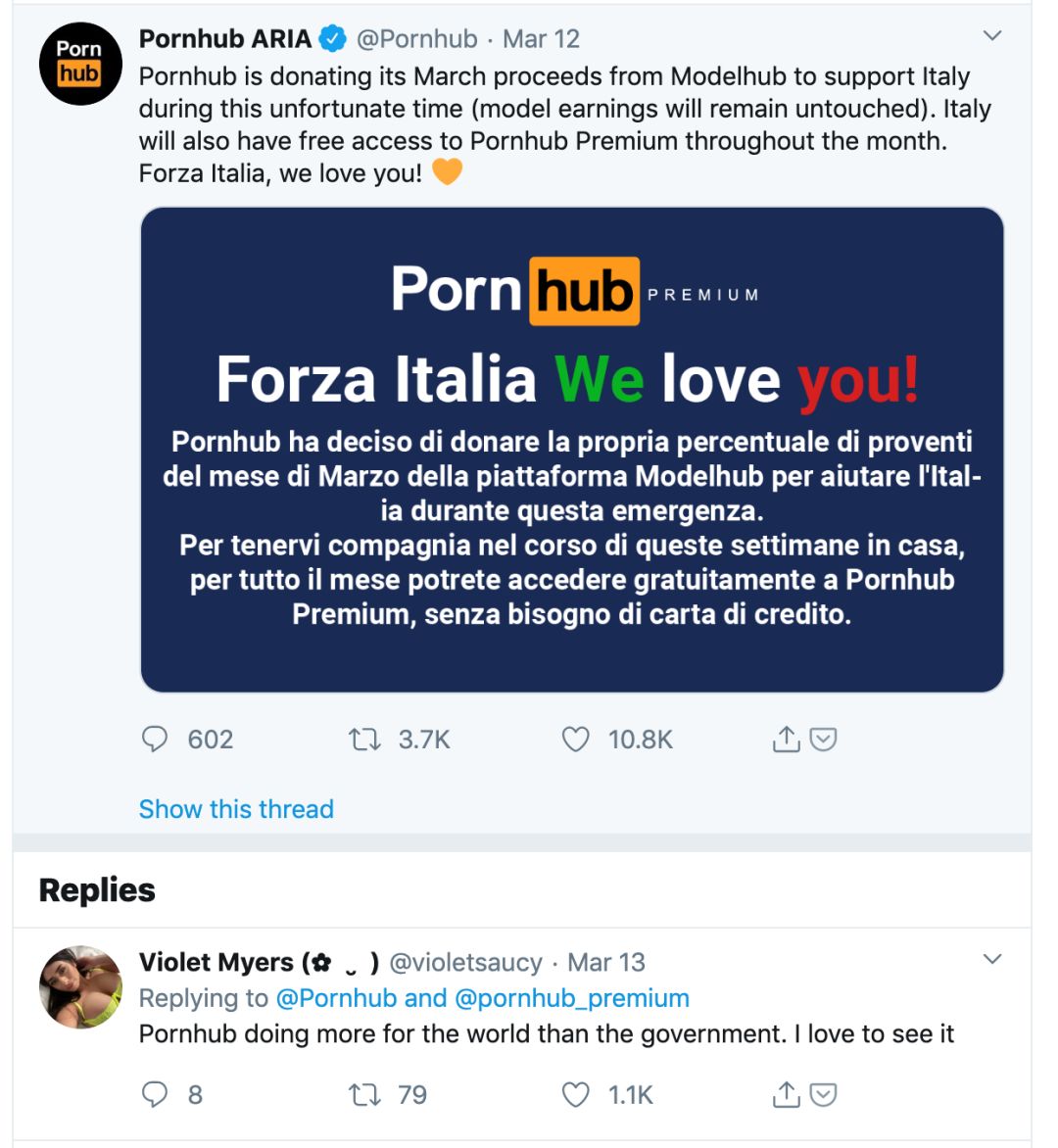Click the Pocket icon on the Violet Myers reply

(x=824, y=1094)
